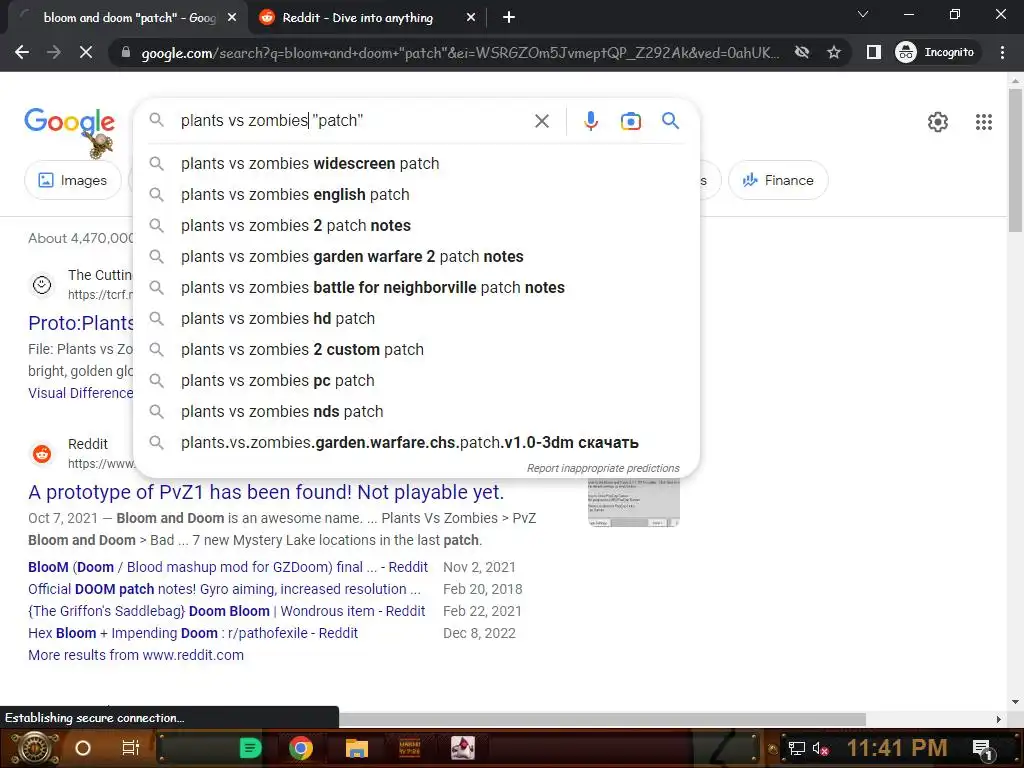Open the side panel icon in toolbar

click(873, 52)
